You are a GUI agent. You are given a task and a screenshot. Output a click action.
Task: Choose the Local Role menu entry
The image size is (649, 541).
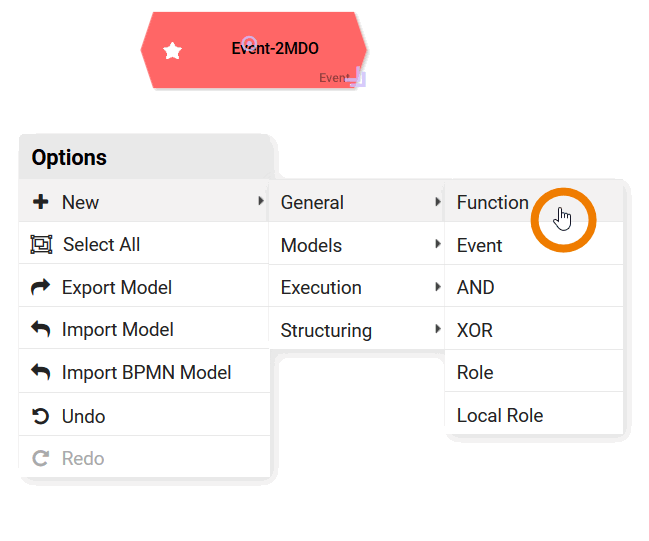point(500,415)
